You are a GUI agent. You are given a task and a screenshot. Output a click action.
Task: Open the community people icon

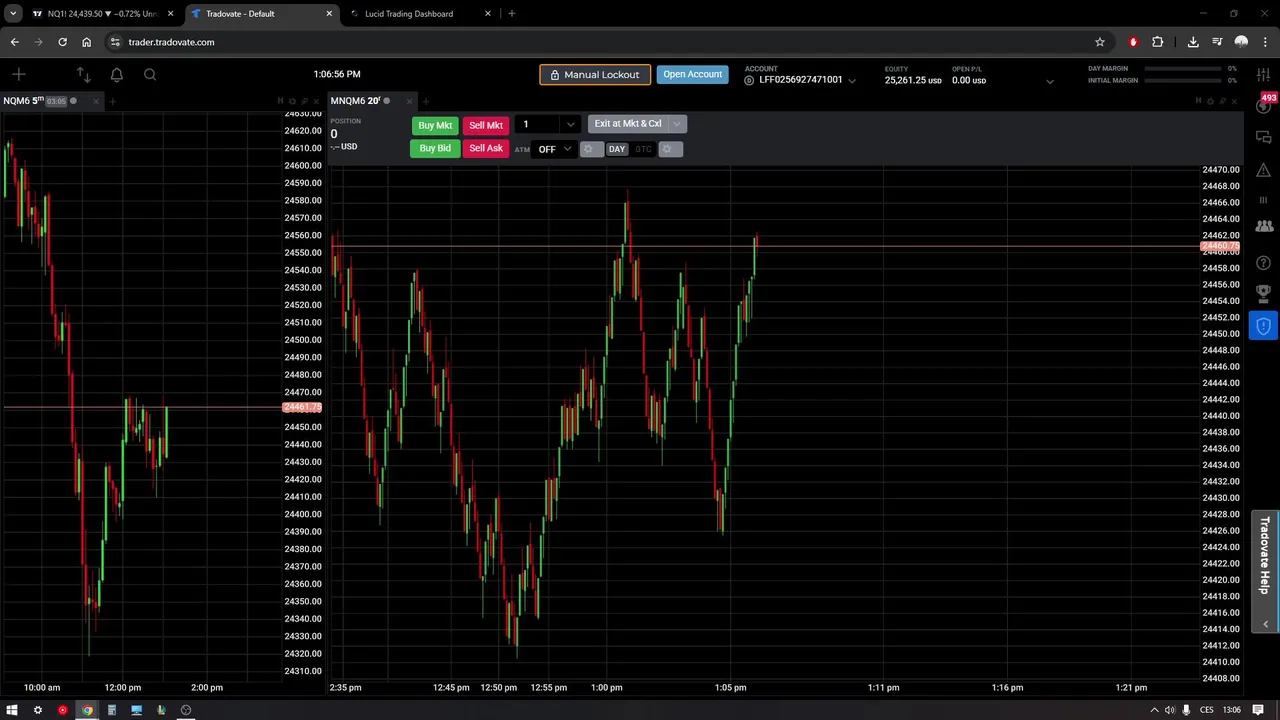pyautogui.click(x=1263, y=227)
